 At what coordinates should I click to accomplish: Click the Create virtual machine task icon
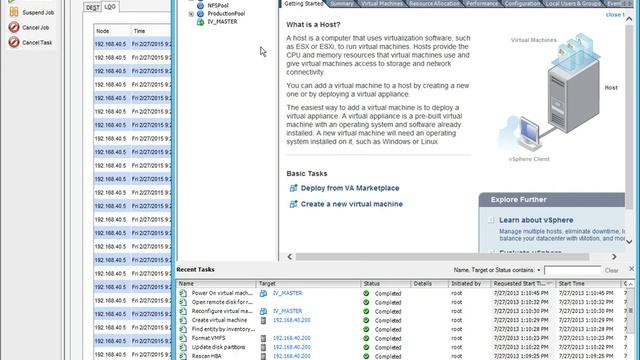click(x=183, y=320)
